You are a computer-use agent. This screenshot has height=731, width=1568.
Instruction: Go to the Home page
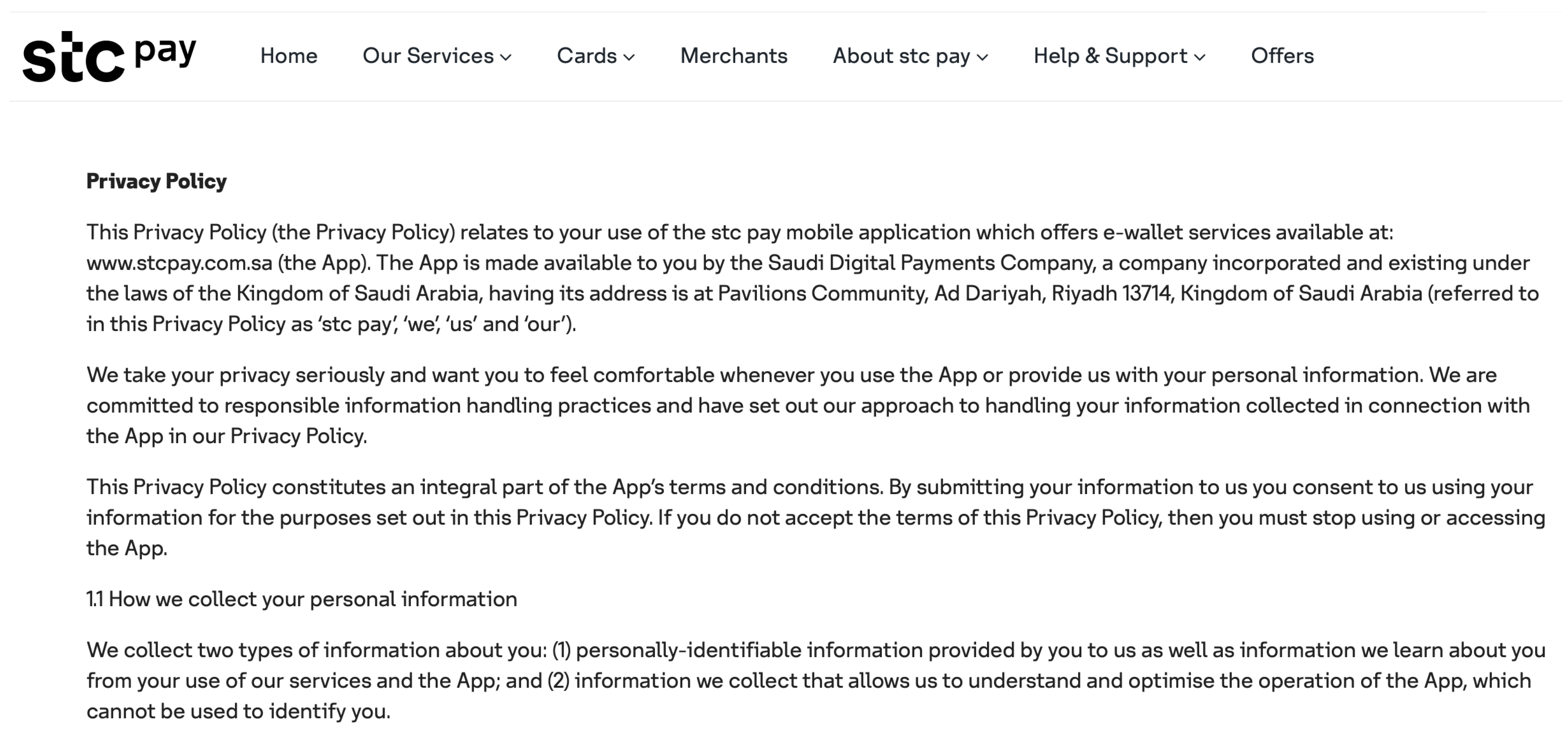(288, 56)
